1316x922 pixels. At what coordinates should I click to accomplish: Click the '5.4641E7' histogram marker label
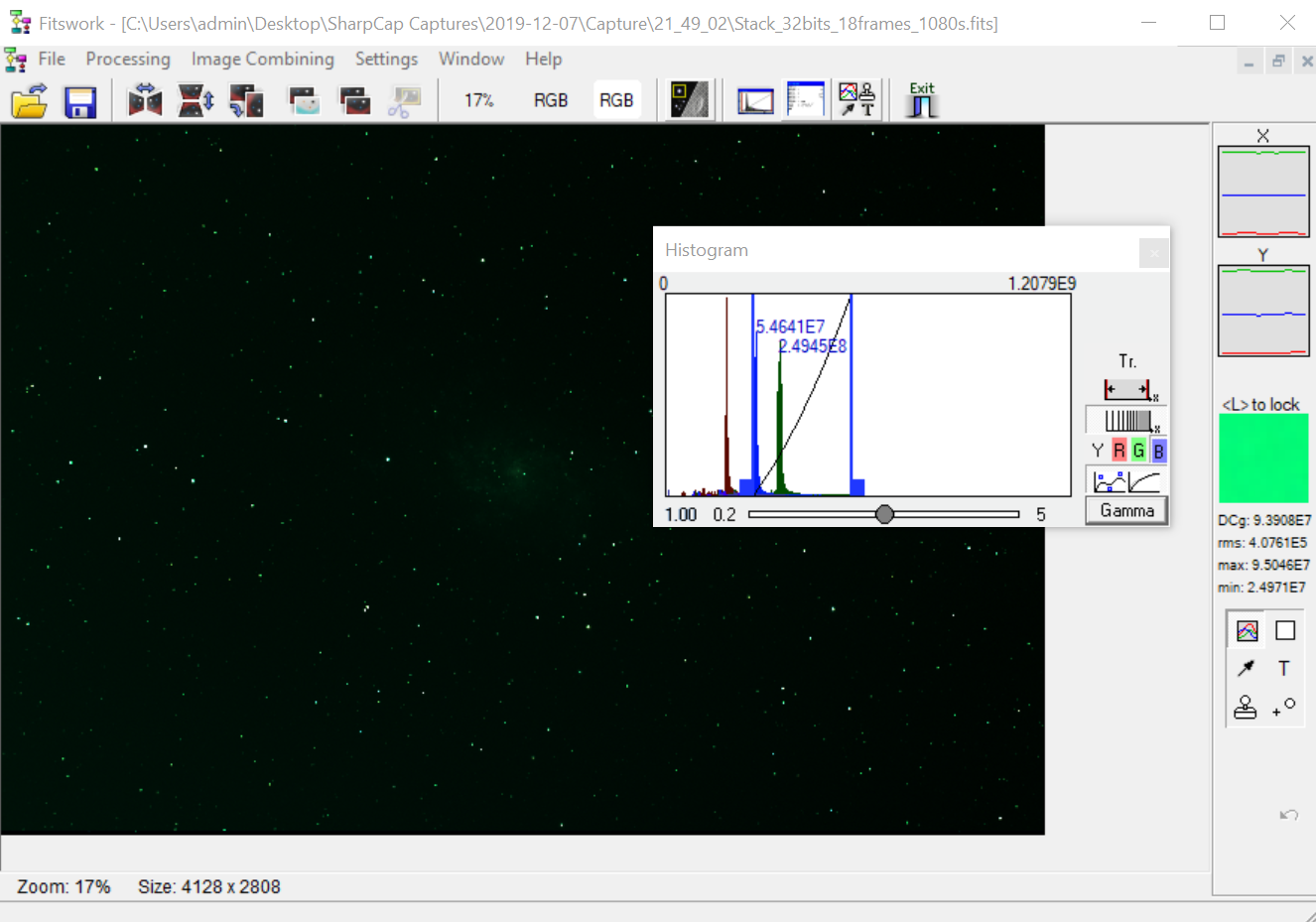pos(791,327)
